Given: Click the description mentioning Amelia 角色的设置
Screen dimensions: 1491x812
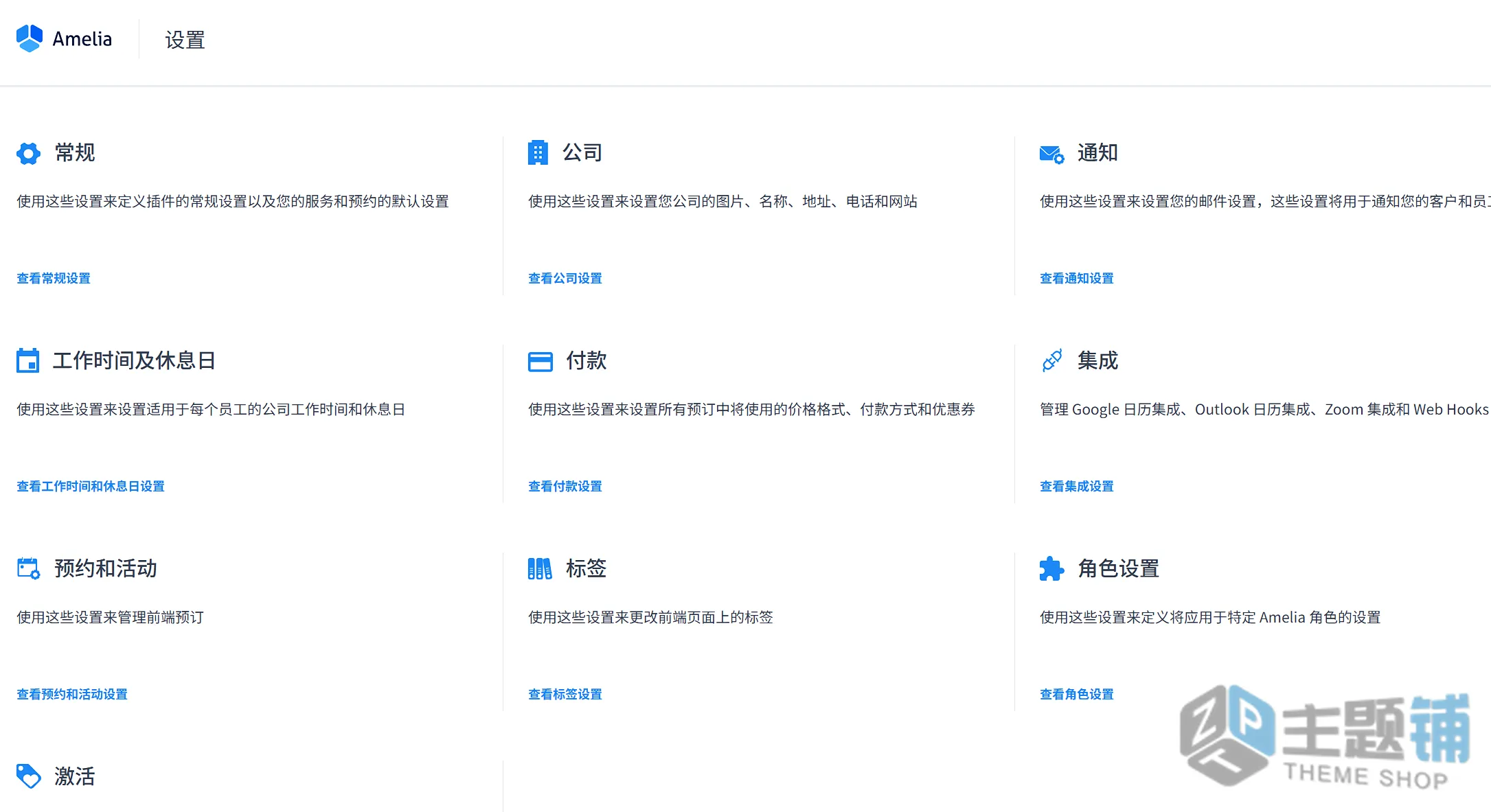Looking at the screenshot, I should coord(1210,617).
